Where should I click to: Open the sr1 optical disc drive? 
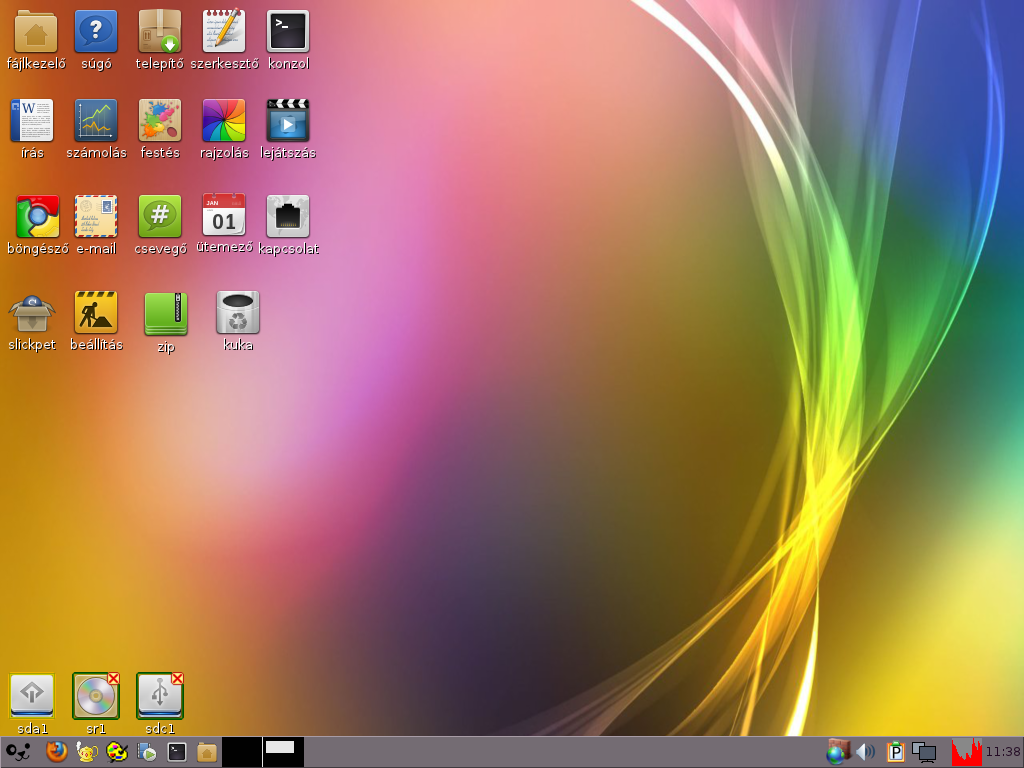[96, 696]
